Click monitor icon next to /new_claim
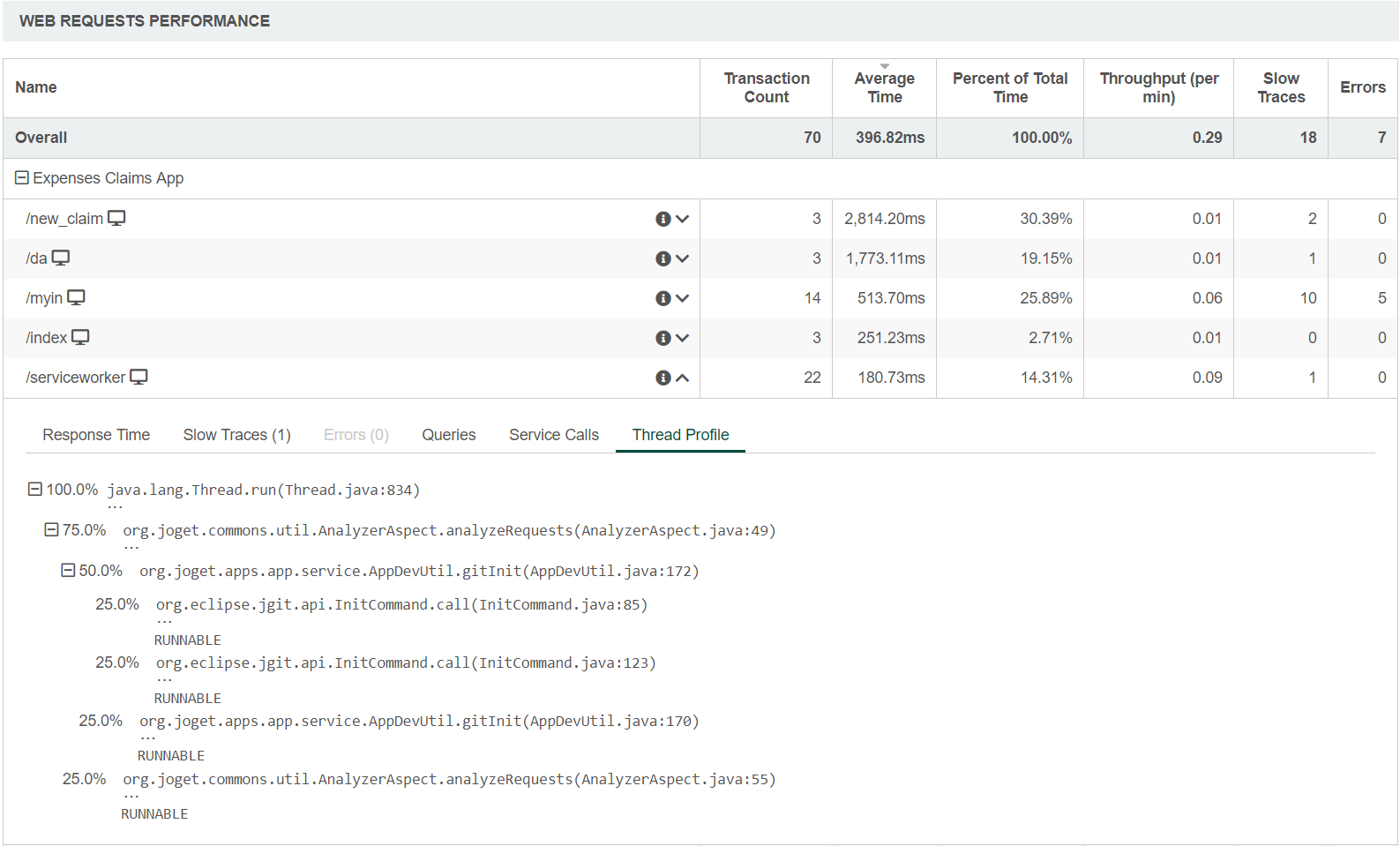The height and width of the screenshot is (846, 1400). coord(116,218)
